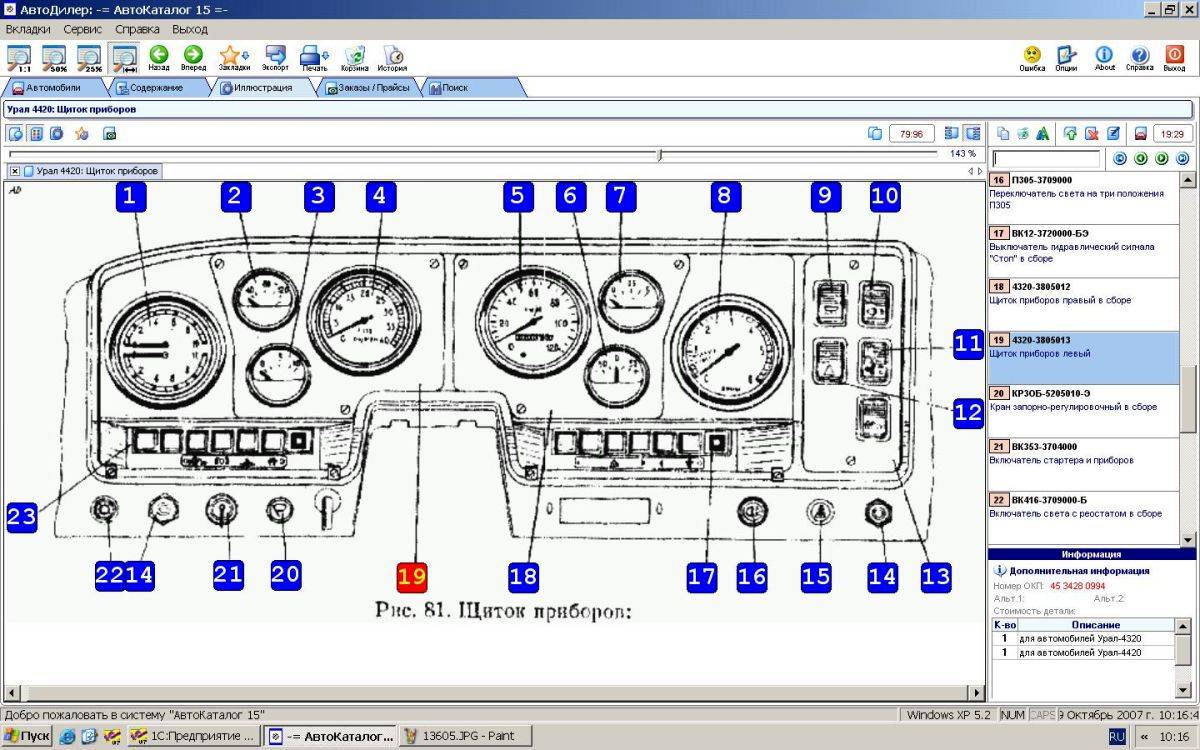
Task: Click callout number 8 on the illustration
Action: click(726, 196)
